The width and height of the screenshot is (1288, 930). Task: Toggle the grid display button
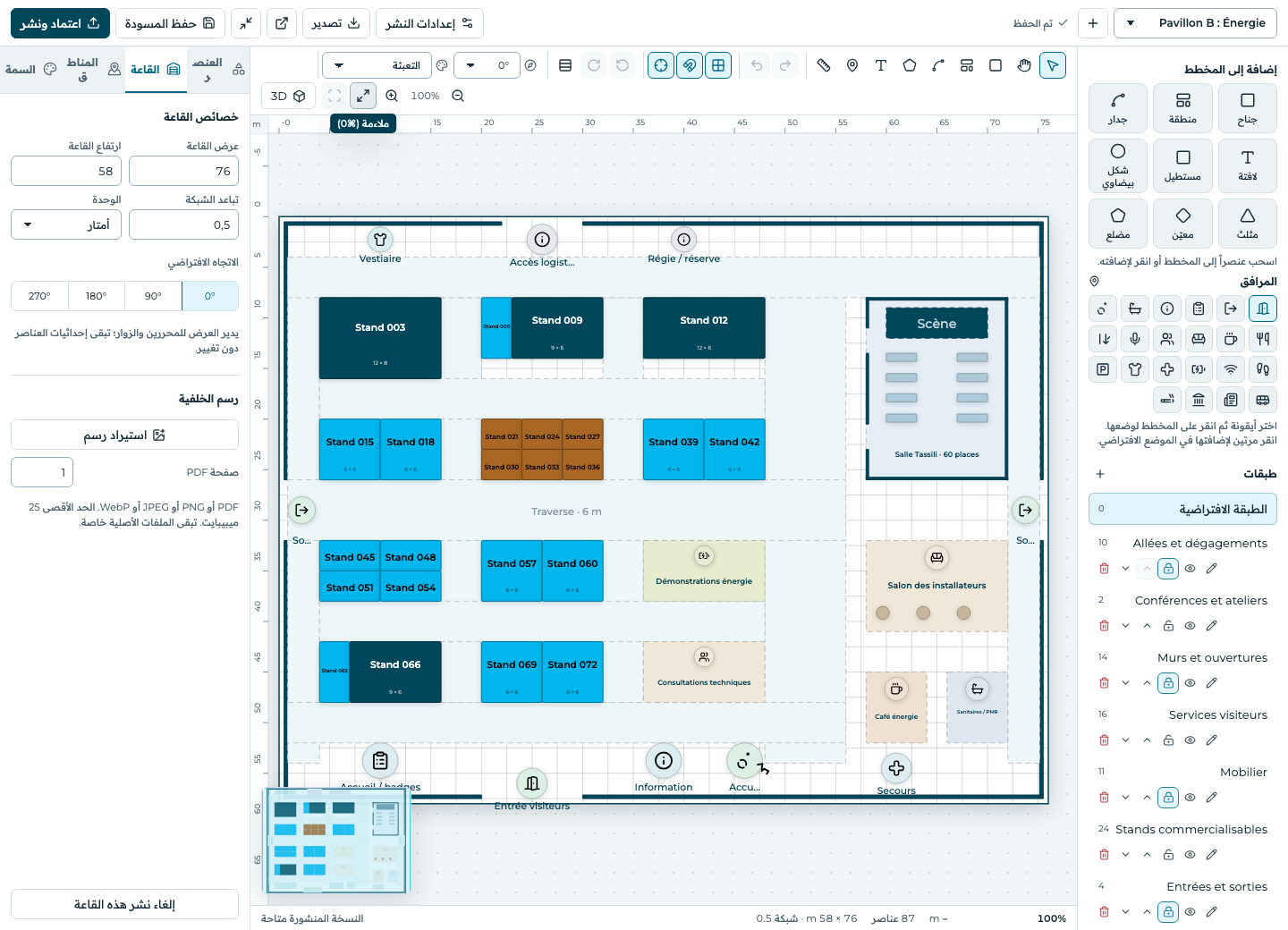[x=718, y=65]
